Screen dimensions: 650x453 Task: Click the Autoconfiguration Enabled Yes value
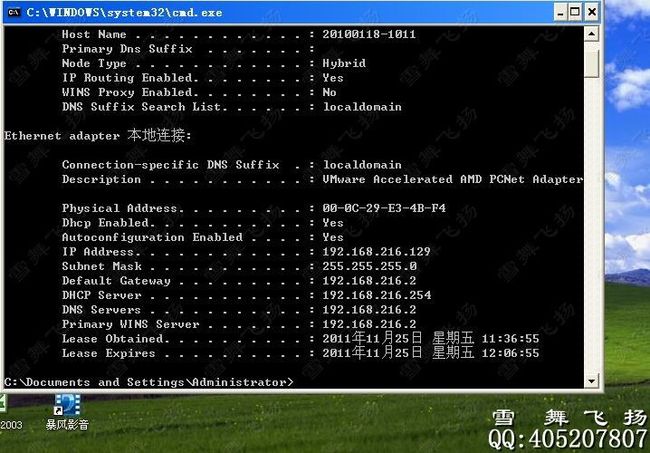(x=333, y=237)
